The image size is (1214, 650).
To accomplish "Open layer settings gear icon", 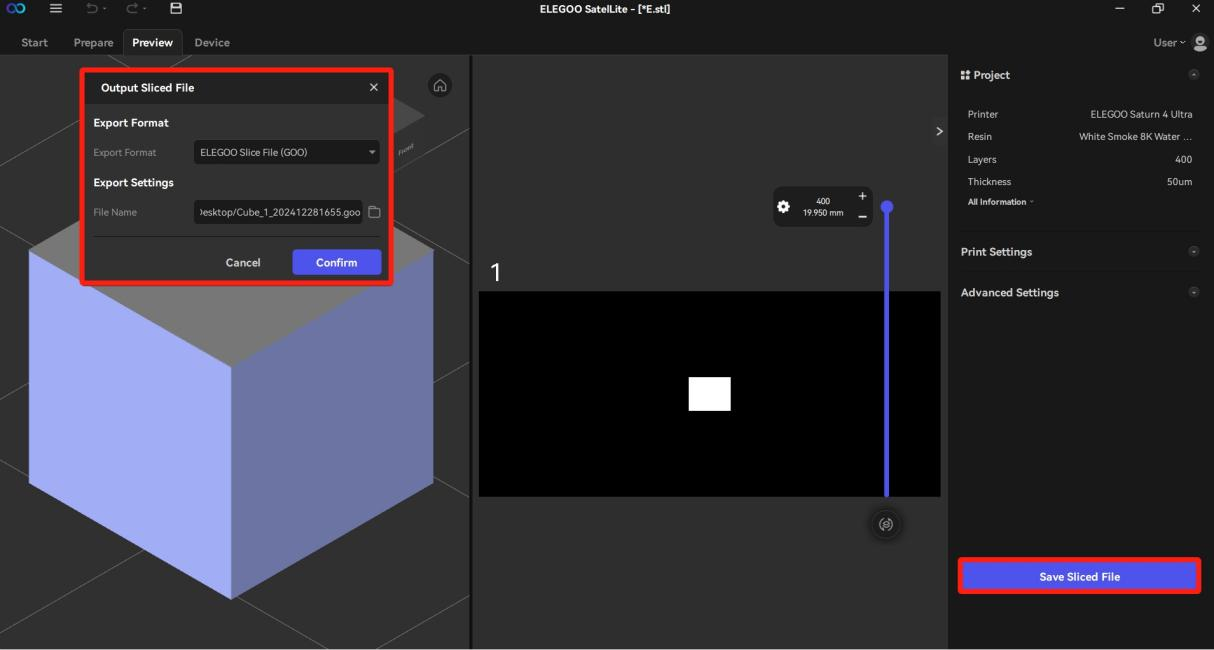I will point(783,207).
